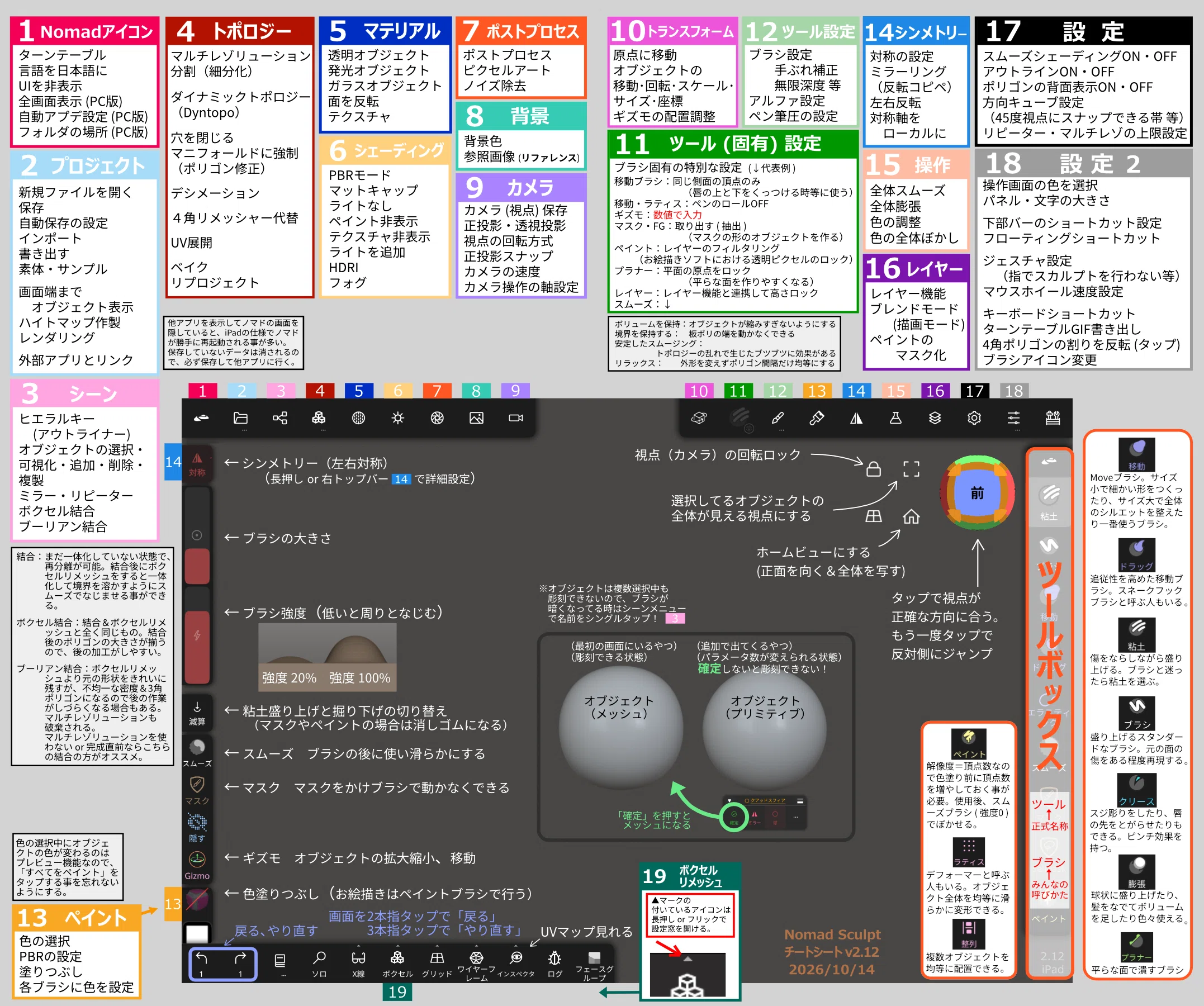
Task: Click the Home view icon
Action: (911, 516)
